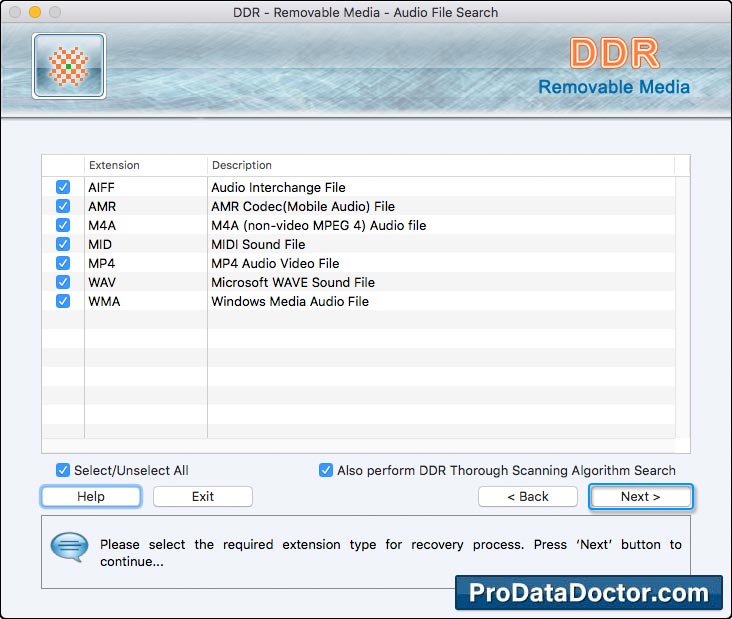Viewport: 732px width, 619px height.
Task: Click the DDR application logo icon
Action: [x=68, y=66]
